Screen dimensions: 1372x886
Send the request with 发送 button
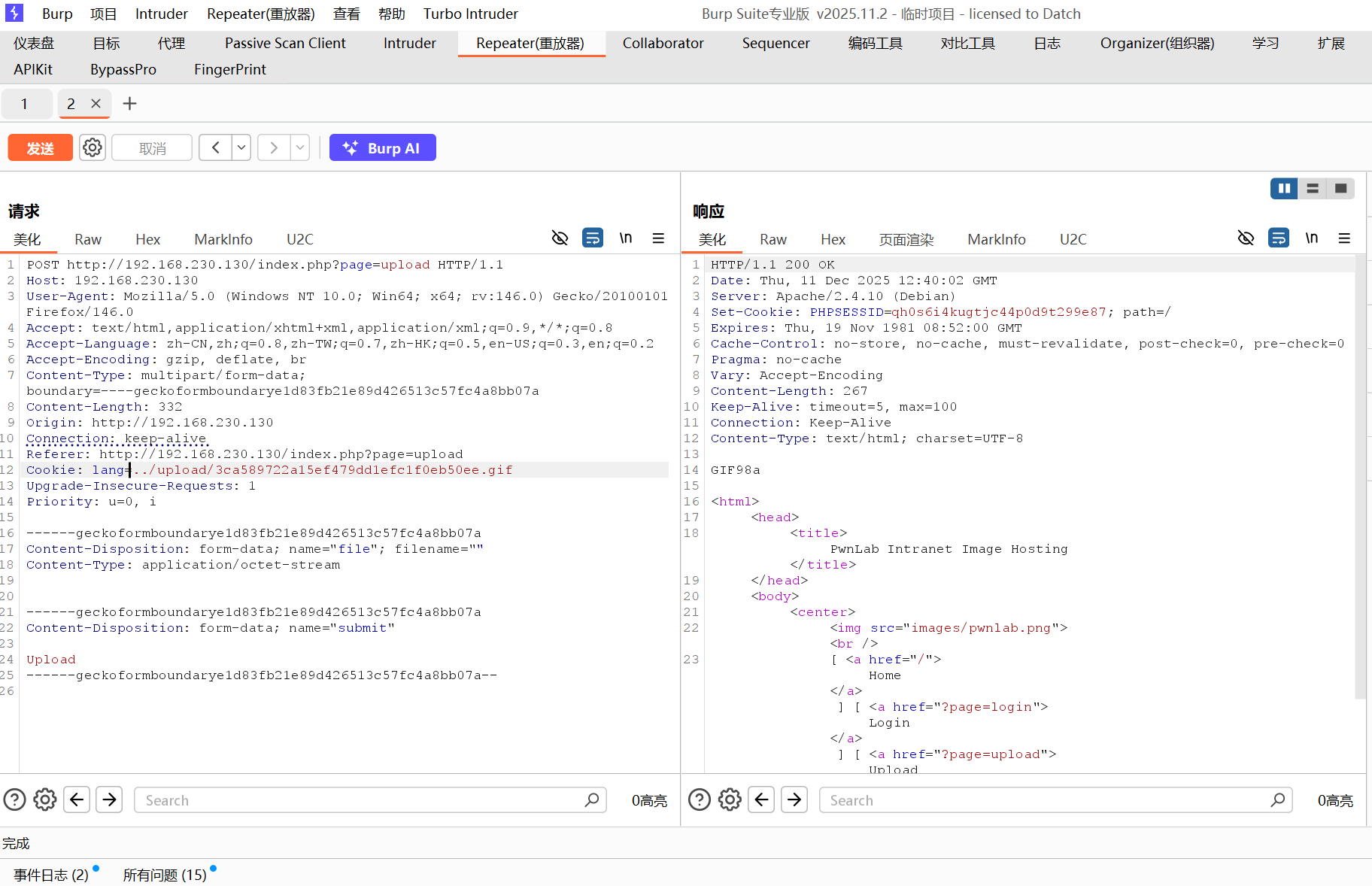click(41, 147)
